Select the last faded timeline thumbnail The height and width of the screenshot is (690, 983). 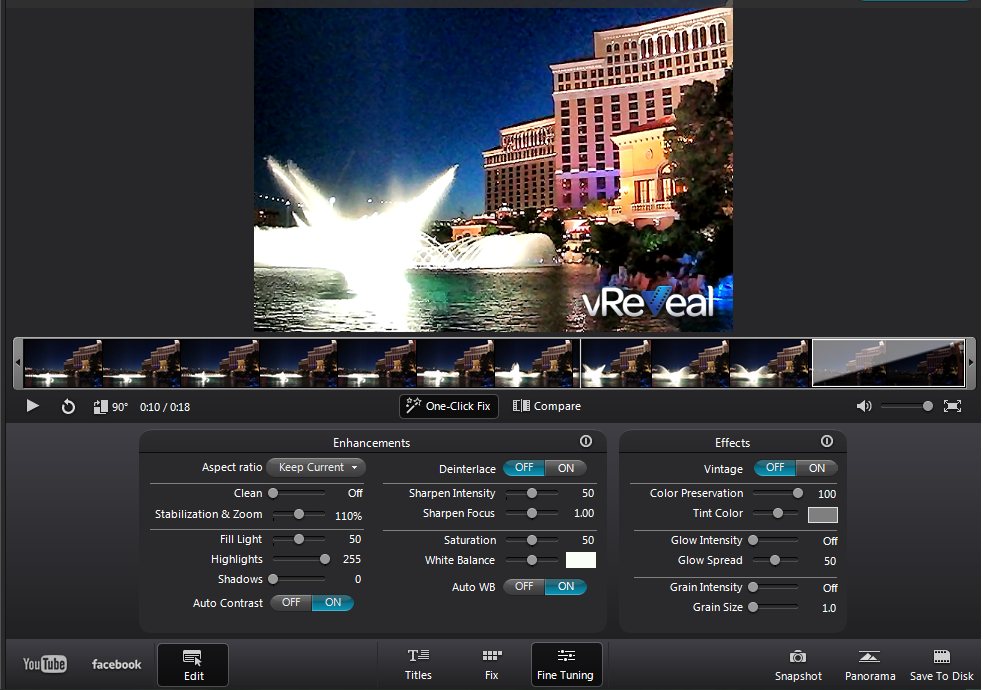[888, 363]
